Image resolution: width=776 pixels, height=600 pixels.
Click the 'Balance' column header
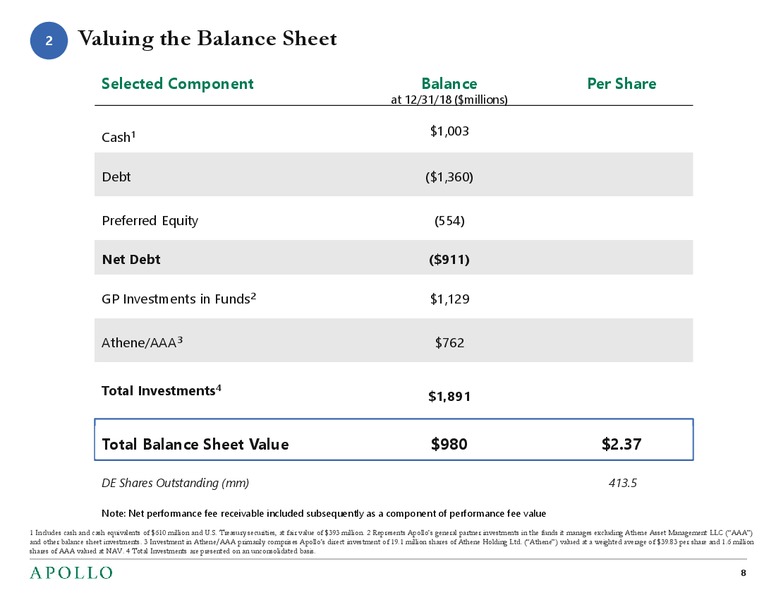point(449,83)
